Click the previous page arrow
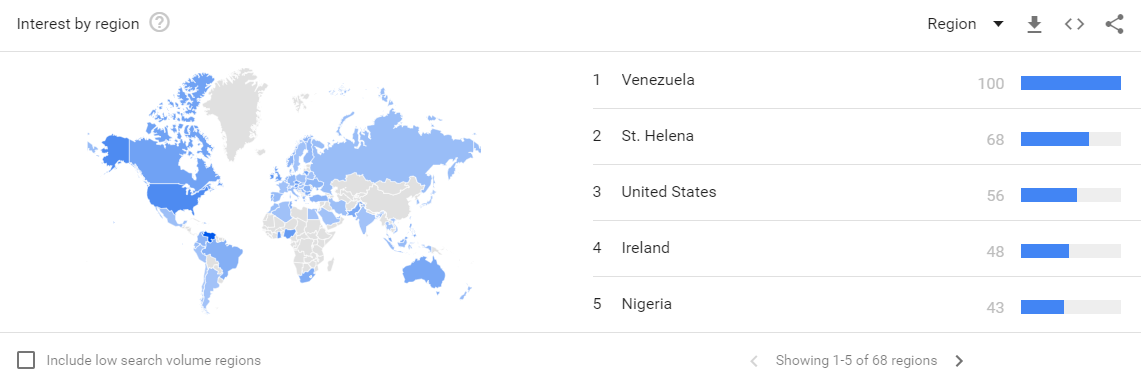This screenshot has width=1141, height=385. [x=754, y=360]
